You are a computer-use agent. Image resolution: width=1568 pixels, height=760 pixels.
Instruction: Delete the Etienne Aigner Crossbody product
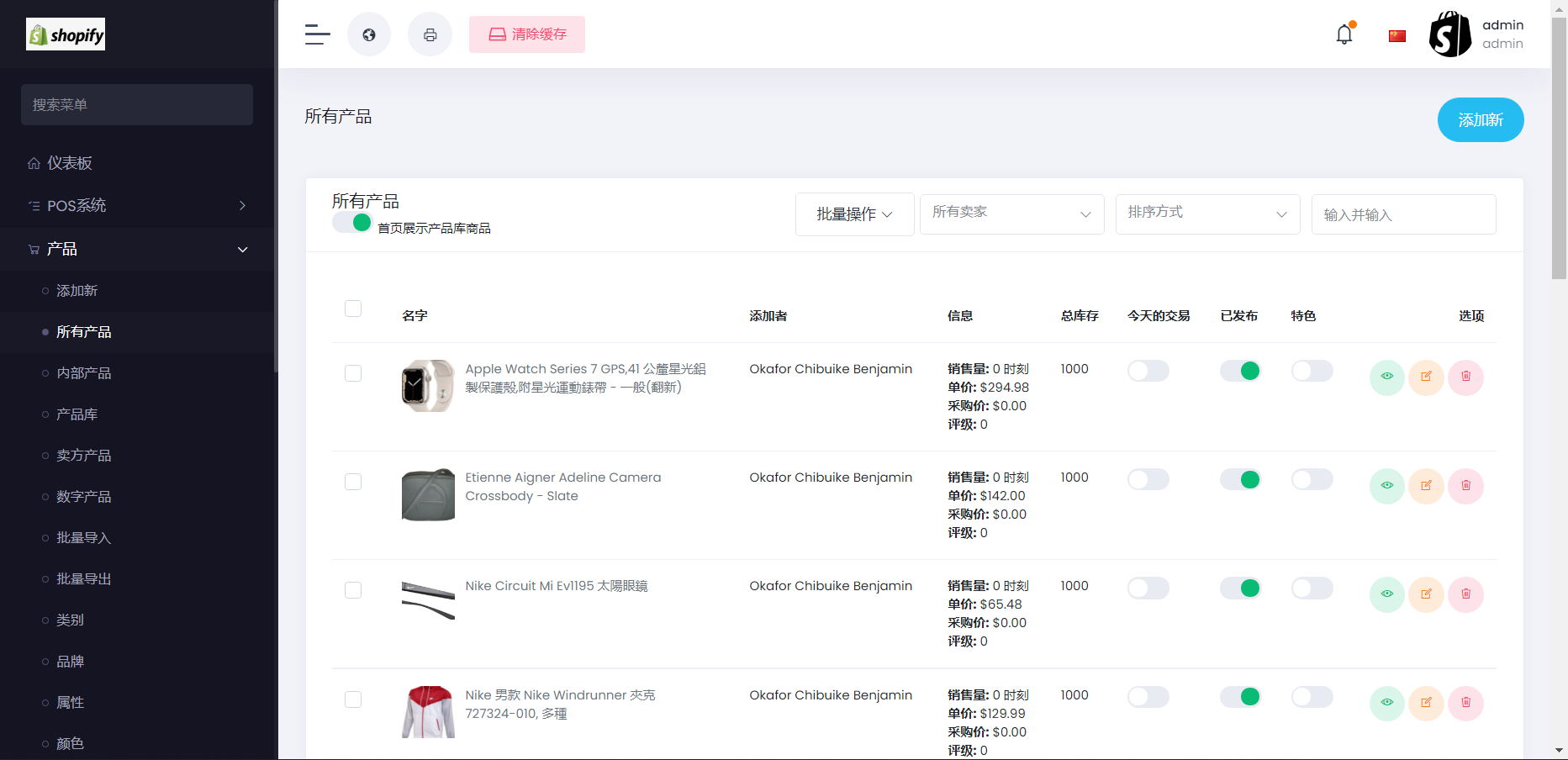click(1466, 486)
